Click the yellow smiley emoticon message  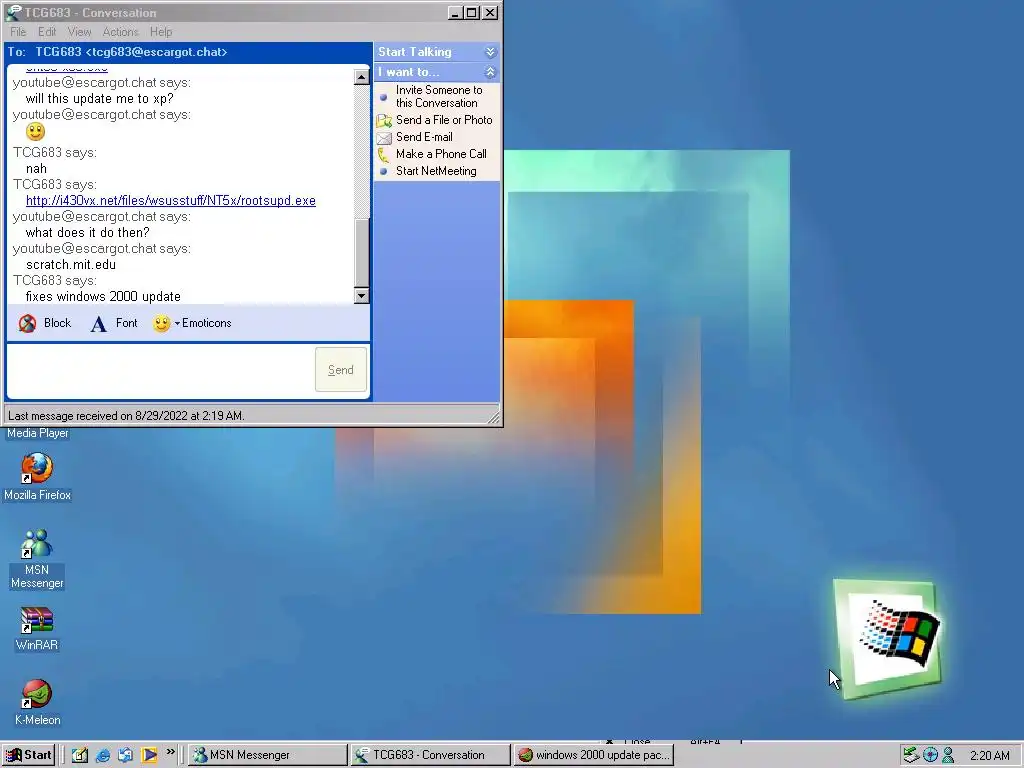(35, 132)
